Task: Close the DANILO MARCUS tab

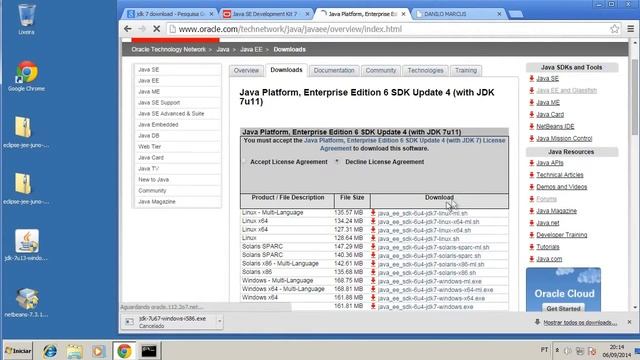Action: click(499, 14)
